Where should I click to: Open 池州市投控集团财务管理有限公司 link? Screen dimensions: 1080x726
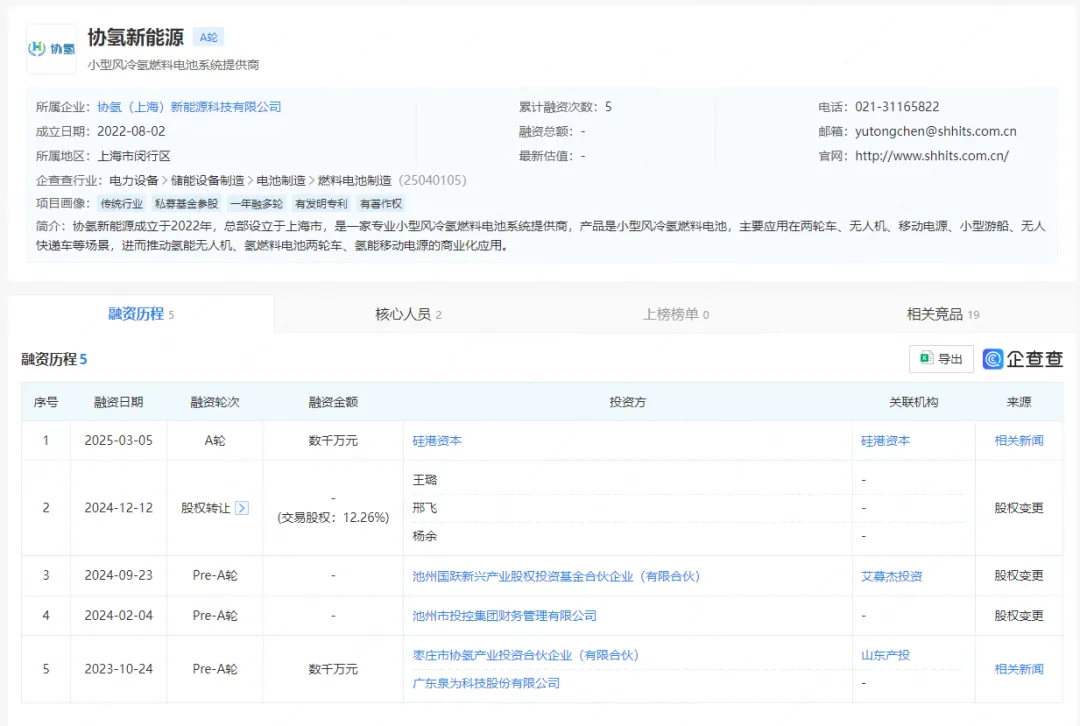[x=504, y=616]
